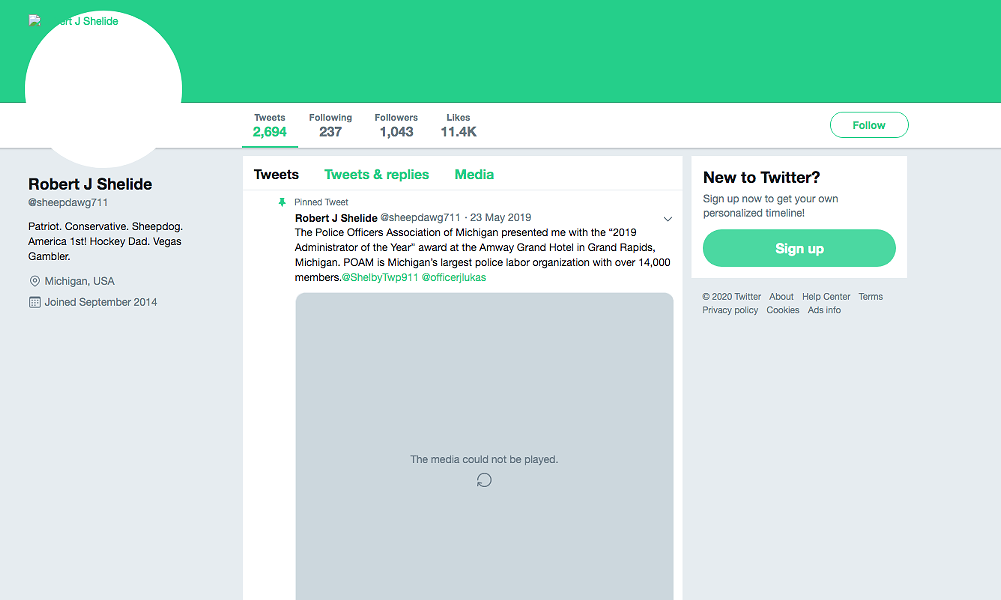Click the green pinned tweet pin icon

[x=282, y=202]
